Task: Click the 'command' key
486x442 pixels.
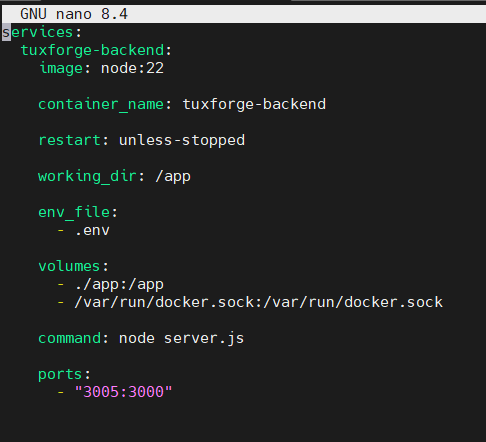Action: pos(69,338)
